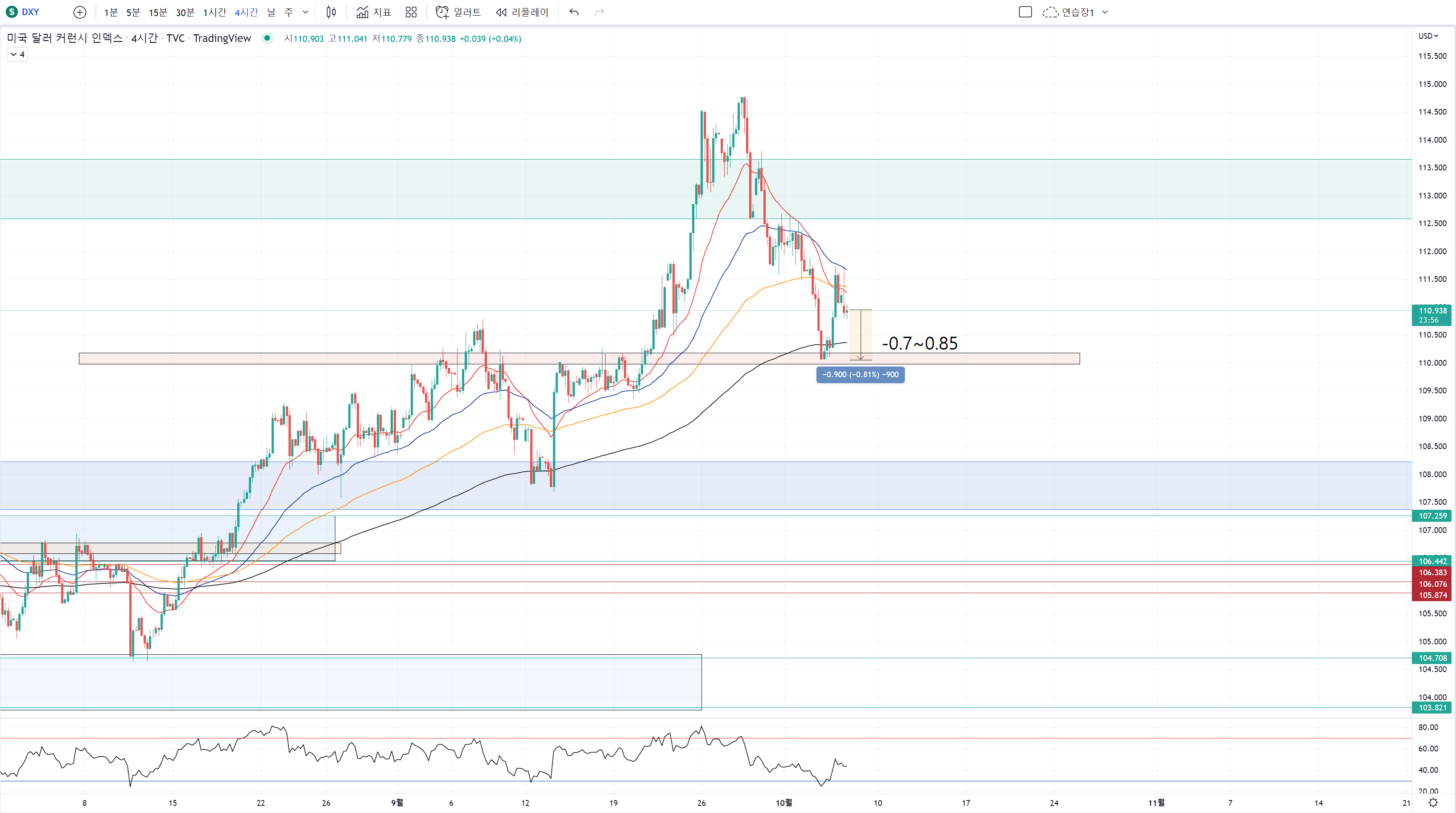Open the 연습장1 layout dropdown
Screen dimensions: 1456x813
click(x=1105, y=12)
